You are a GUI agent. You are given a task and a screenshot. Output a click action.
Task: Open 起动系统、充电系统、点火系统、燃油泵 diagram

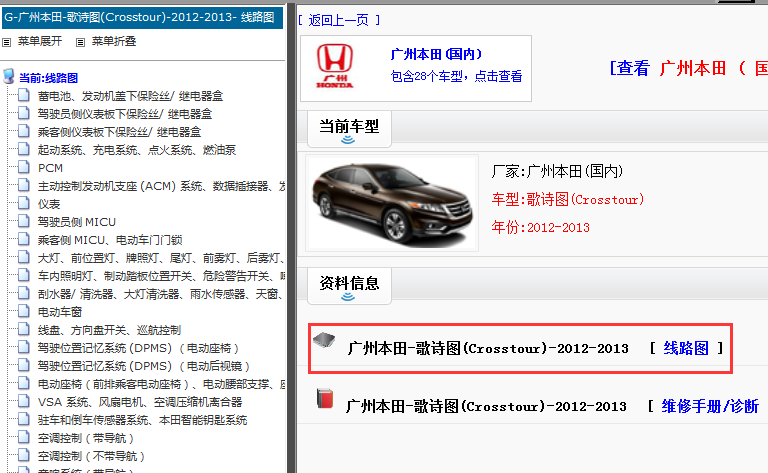(137, 150)
